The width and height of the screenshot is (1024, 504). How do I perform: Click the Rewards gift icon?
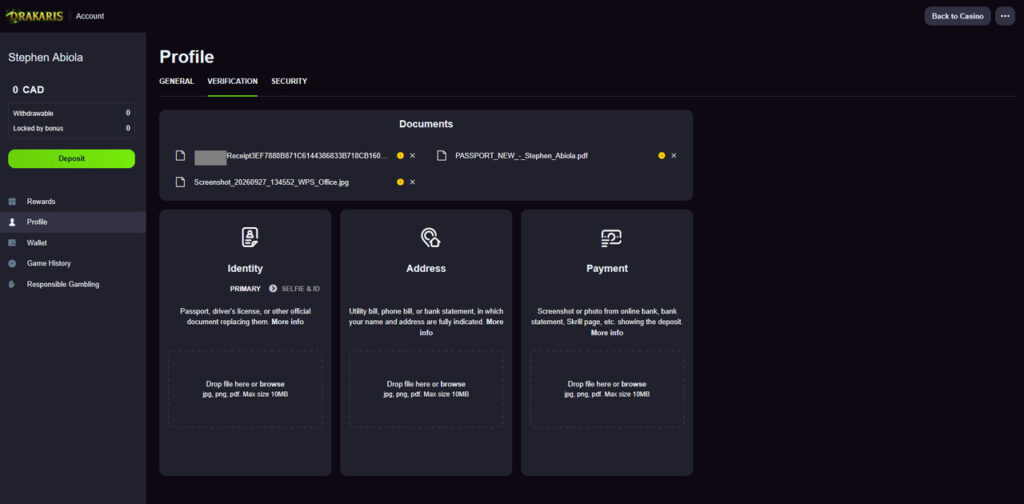pos(12,202)
